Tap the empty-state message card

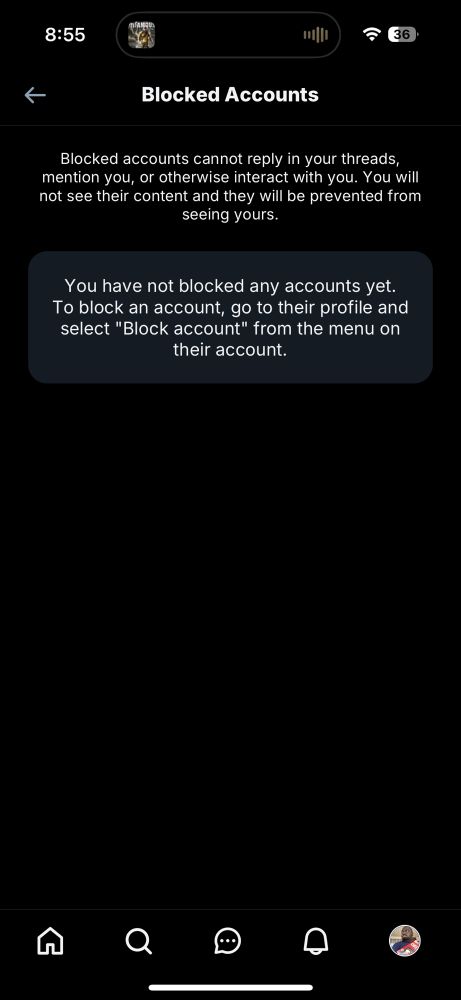click(230, 317)
